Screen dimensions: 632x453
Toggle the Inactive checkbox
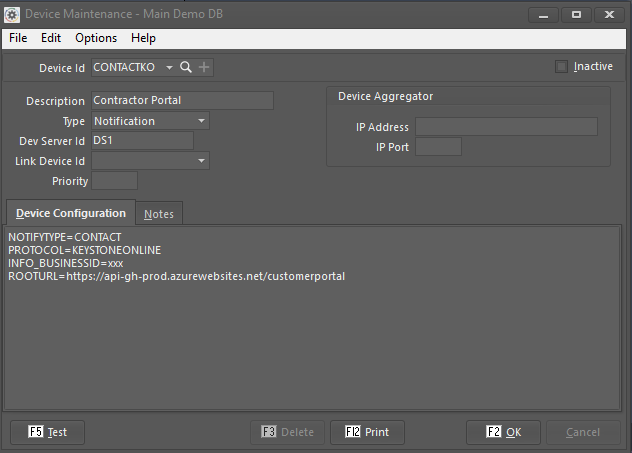562,67
